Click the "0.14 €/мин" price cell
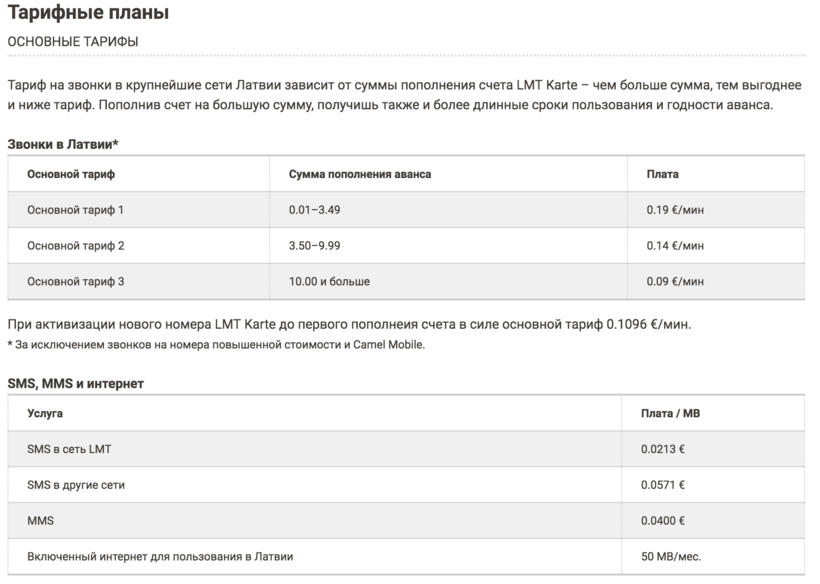This screenshot has height=584, width=820. pyautogui.click(x=675, y=245)
